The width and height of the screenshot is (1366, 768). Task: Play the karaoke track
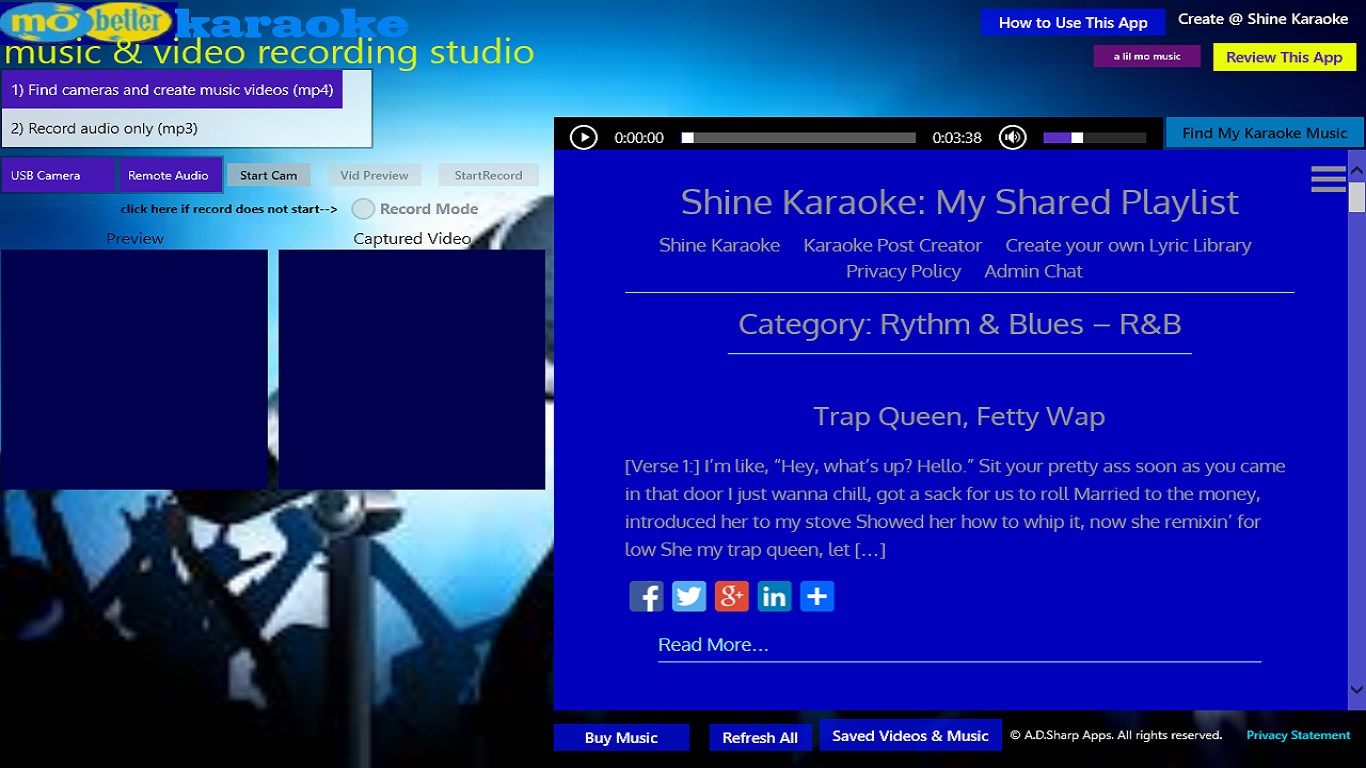[584, 137]
